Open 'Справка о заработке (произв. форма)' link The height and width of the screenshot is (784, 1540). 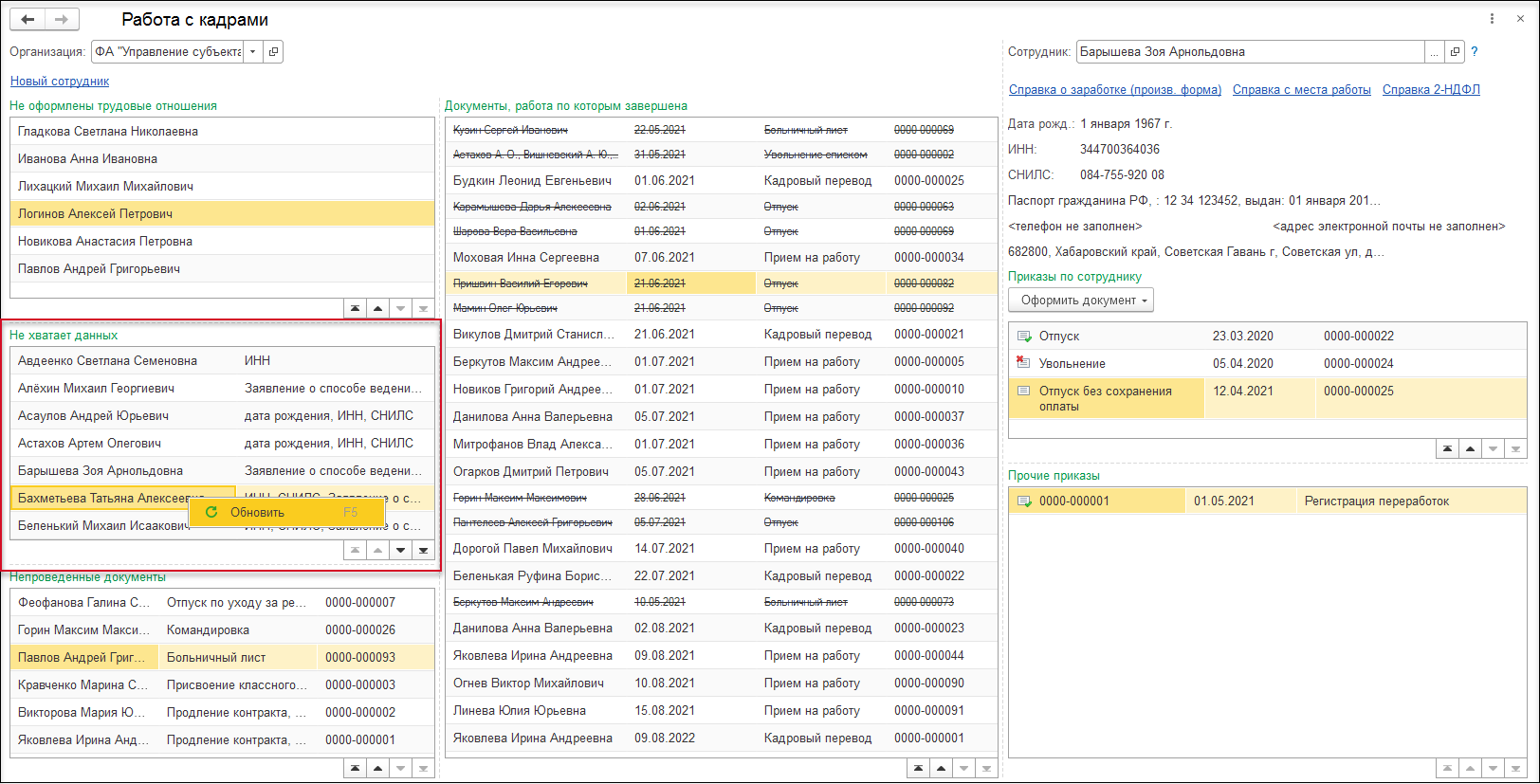tap(1115, 90)
